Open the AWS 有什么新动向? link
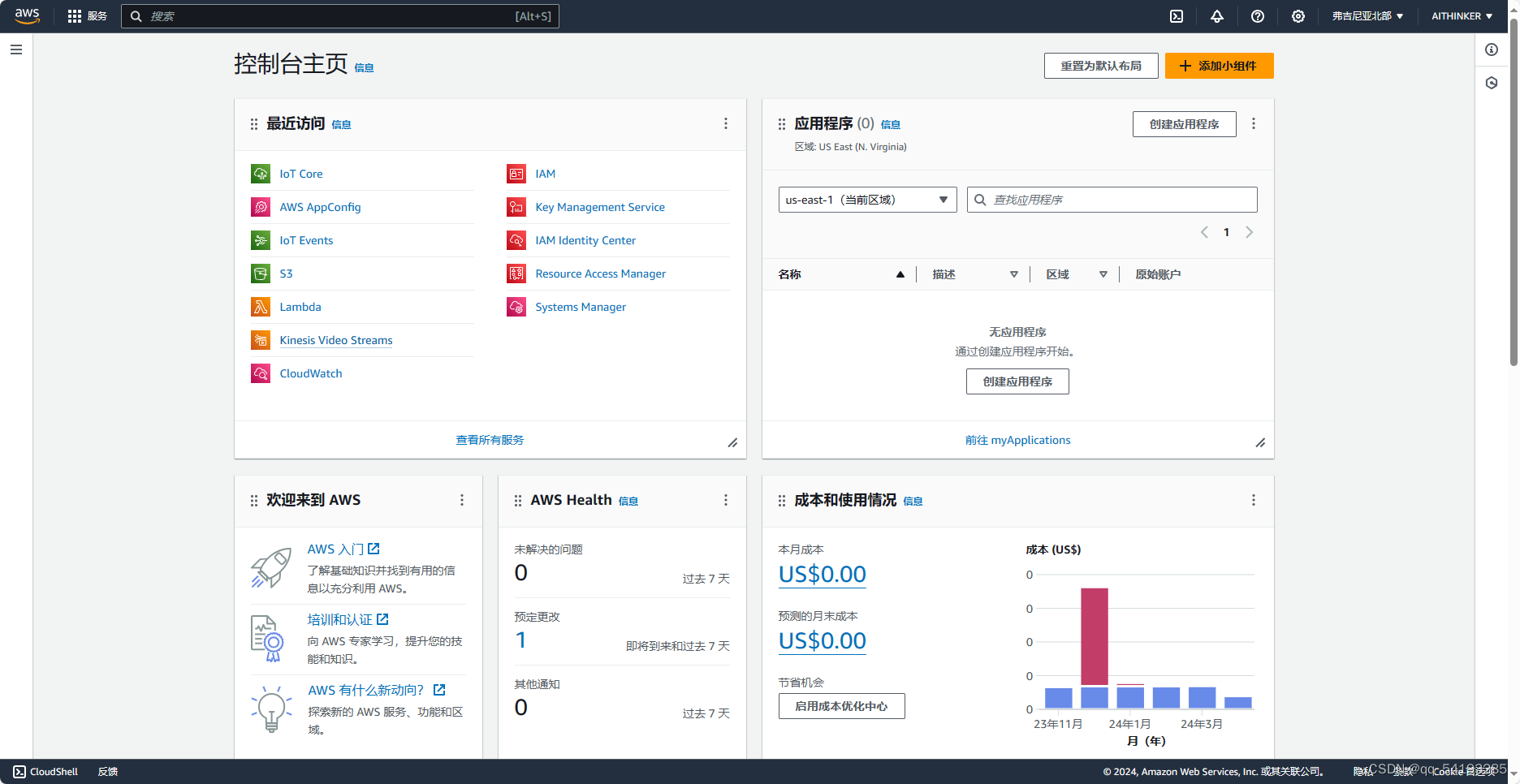This screenshot has height=784, width=1520. [x=376, y=691]
